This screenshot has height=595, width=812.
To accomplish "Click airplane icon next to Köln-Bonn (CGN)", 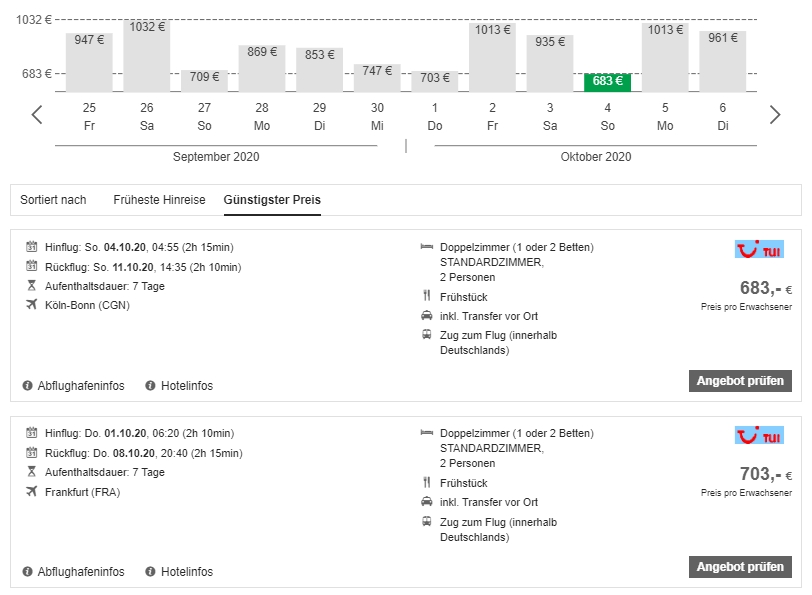I will pos(31,305).
